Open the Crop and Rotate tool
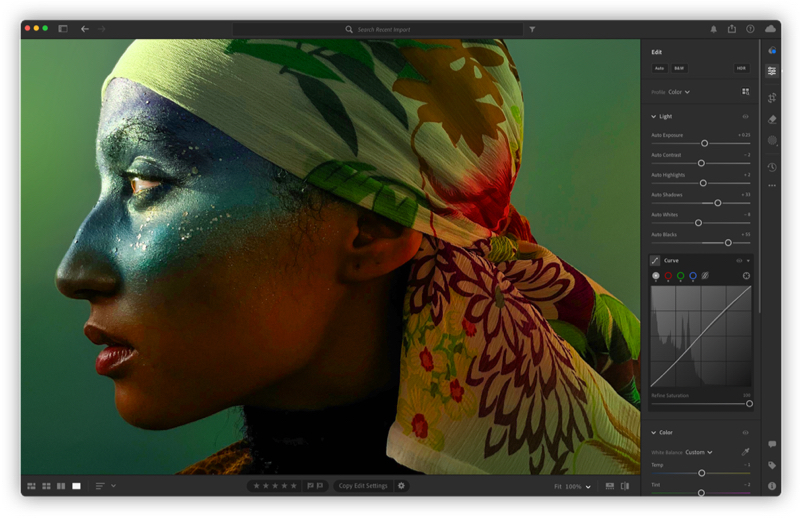Viewport: 801px width, 518px height. coord(772,98)
